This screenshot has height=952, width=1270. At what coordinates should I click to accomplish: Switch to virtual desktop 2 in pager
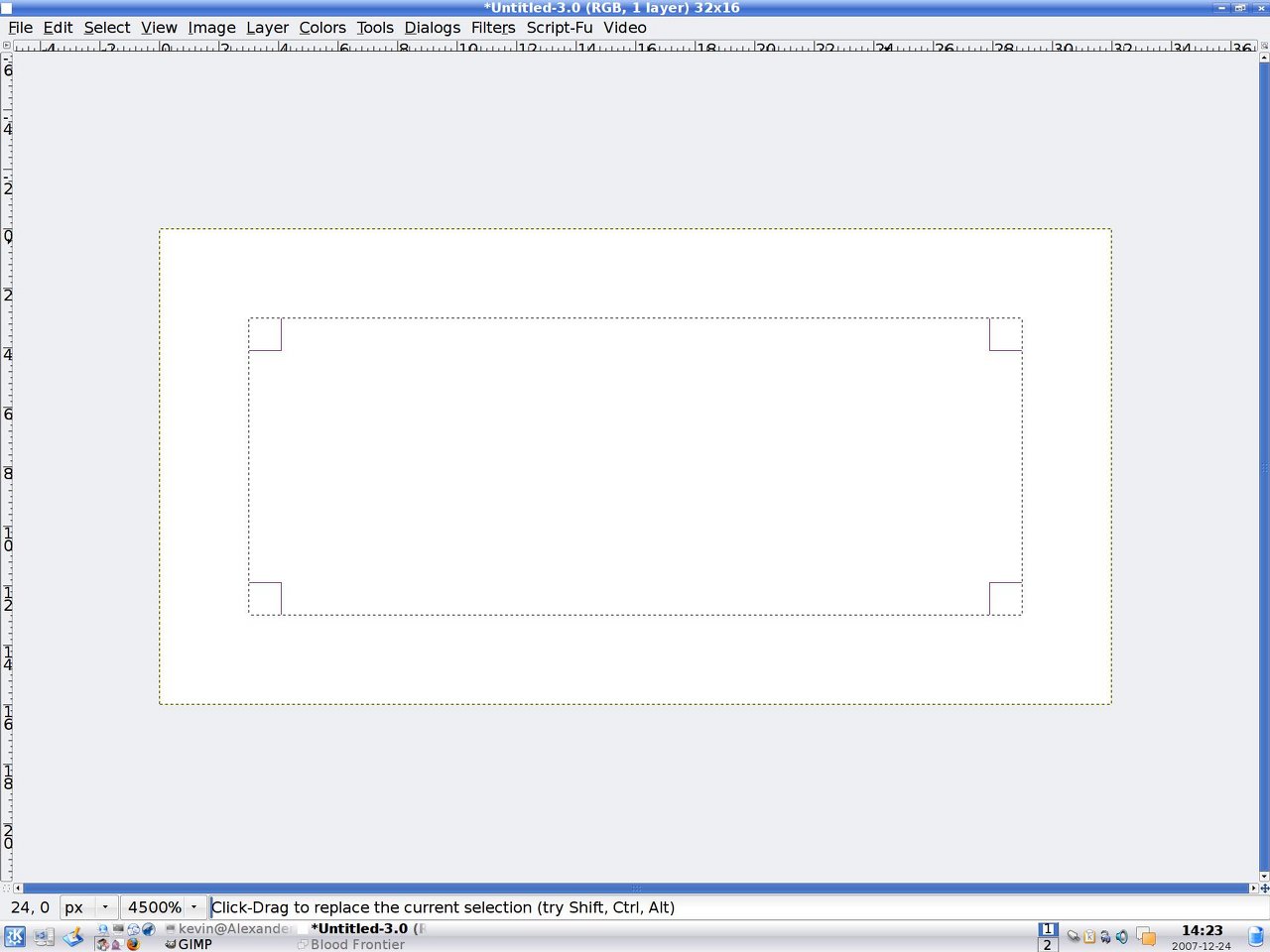[1048, 945]
